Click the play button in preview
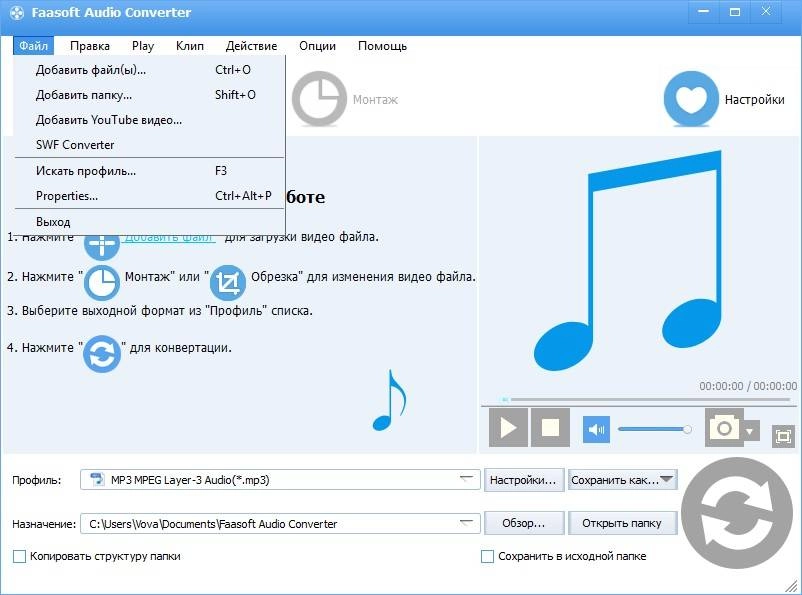Image resolution: width=802 pixels, height=595 pixels. pos(508,427)
